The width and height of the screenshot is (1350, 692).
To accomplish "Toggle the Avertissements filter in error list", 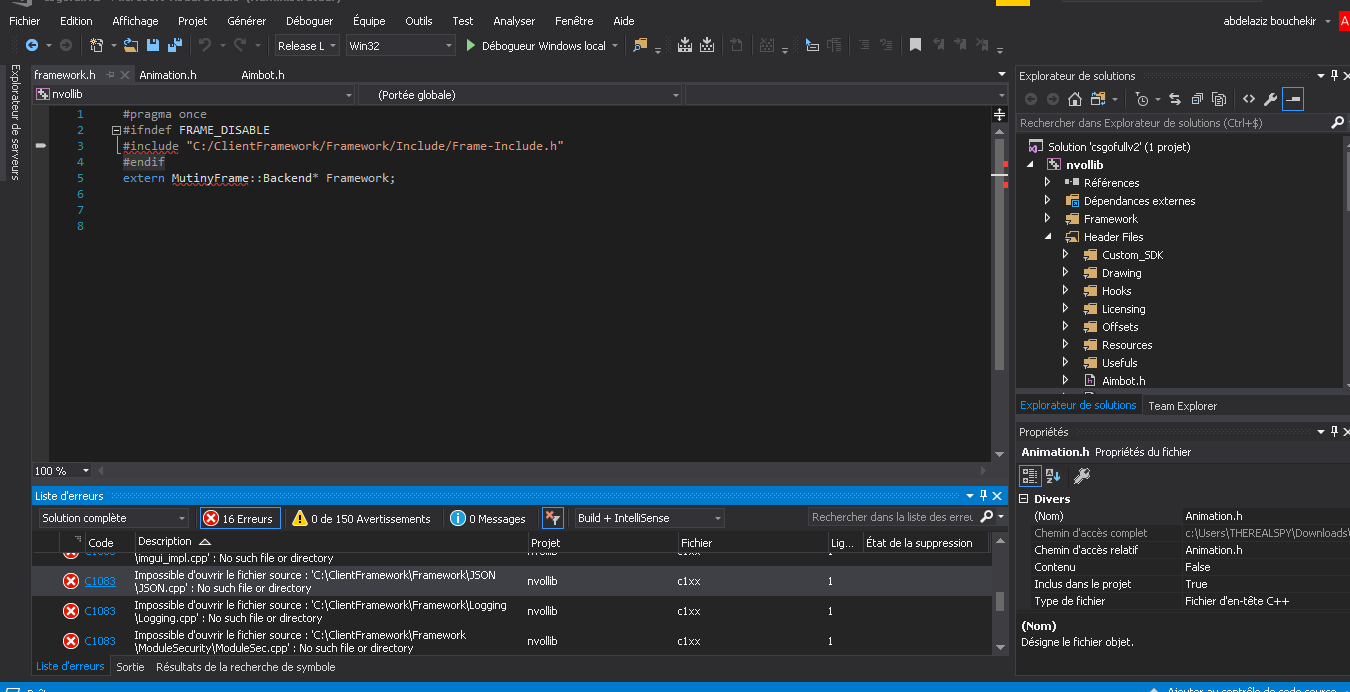I will (x=361, y=518).
